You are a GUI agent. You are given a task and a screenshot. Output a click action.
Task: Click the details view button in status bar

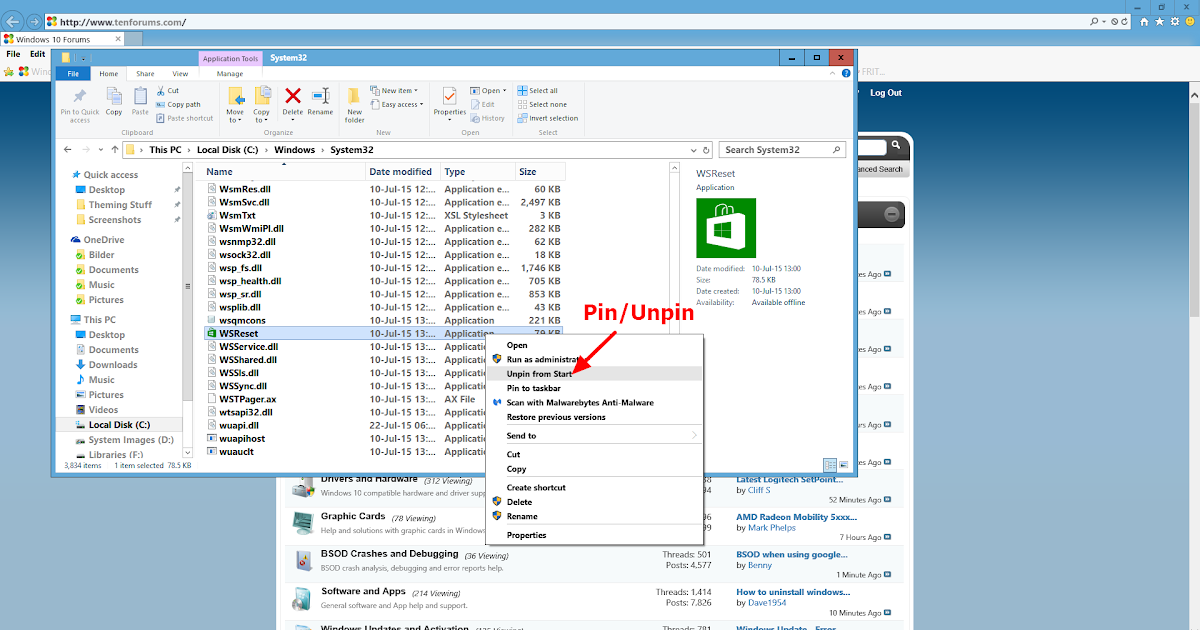[x=830, y=465]
